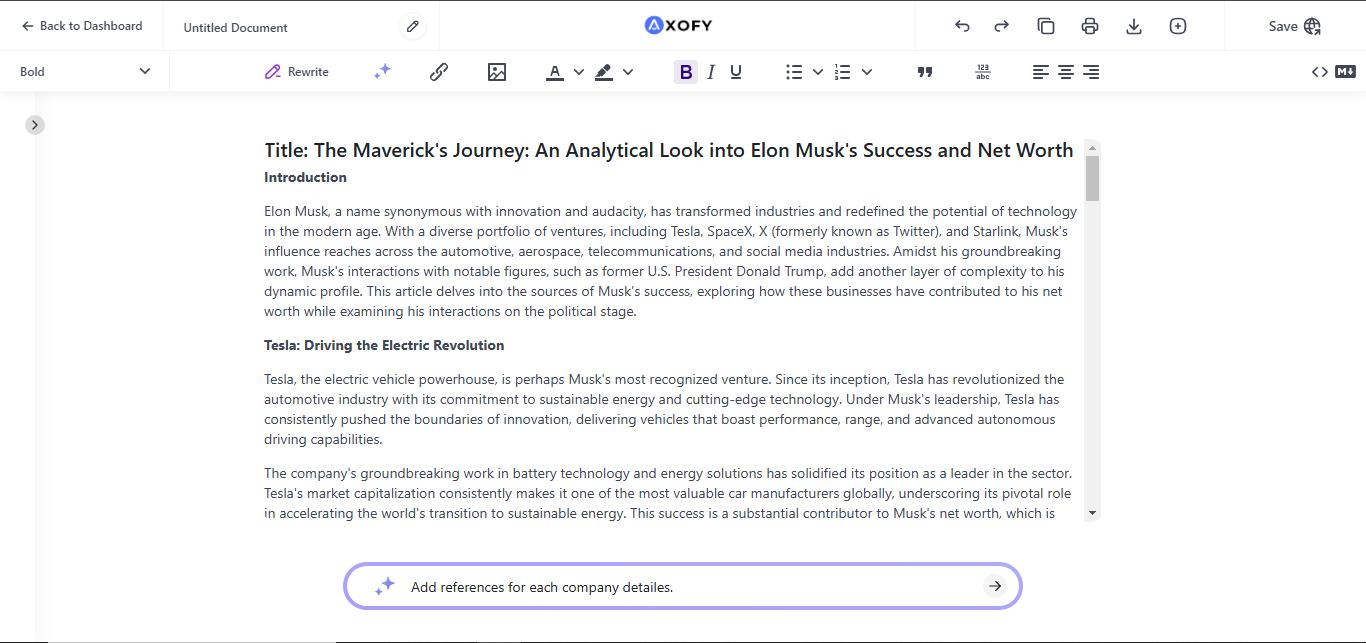Click the document title heading text

coord(669,150)
